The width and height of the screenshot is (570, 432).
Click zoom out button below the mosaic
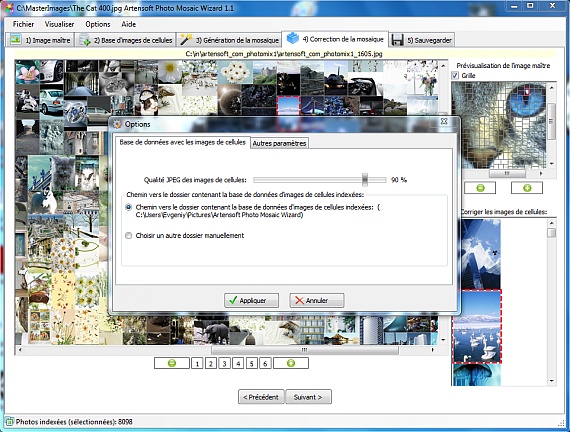(172, 363)
